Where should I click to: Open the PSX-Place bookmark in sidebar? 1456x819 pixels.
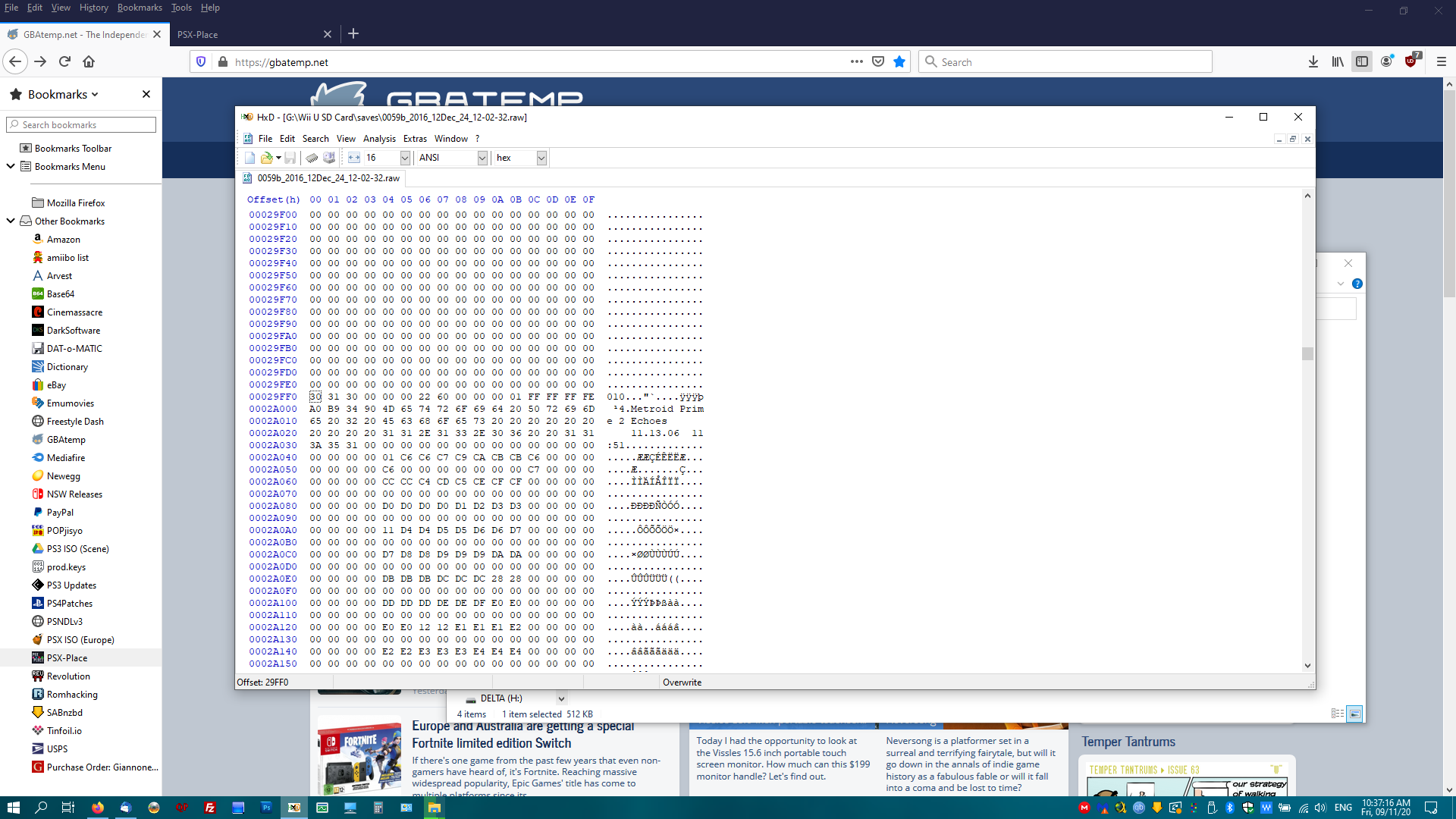click(67, 658)
